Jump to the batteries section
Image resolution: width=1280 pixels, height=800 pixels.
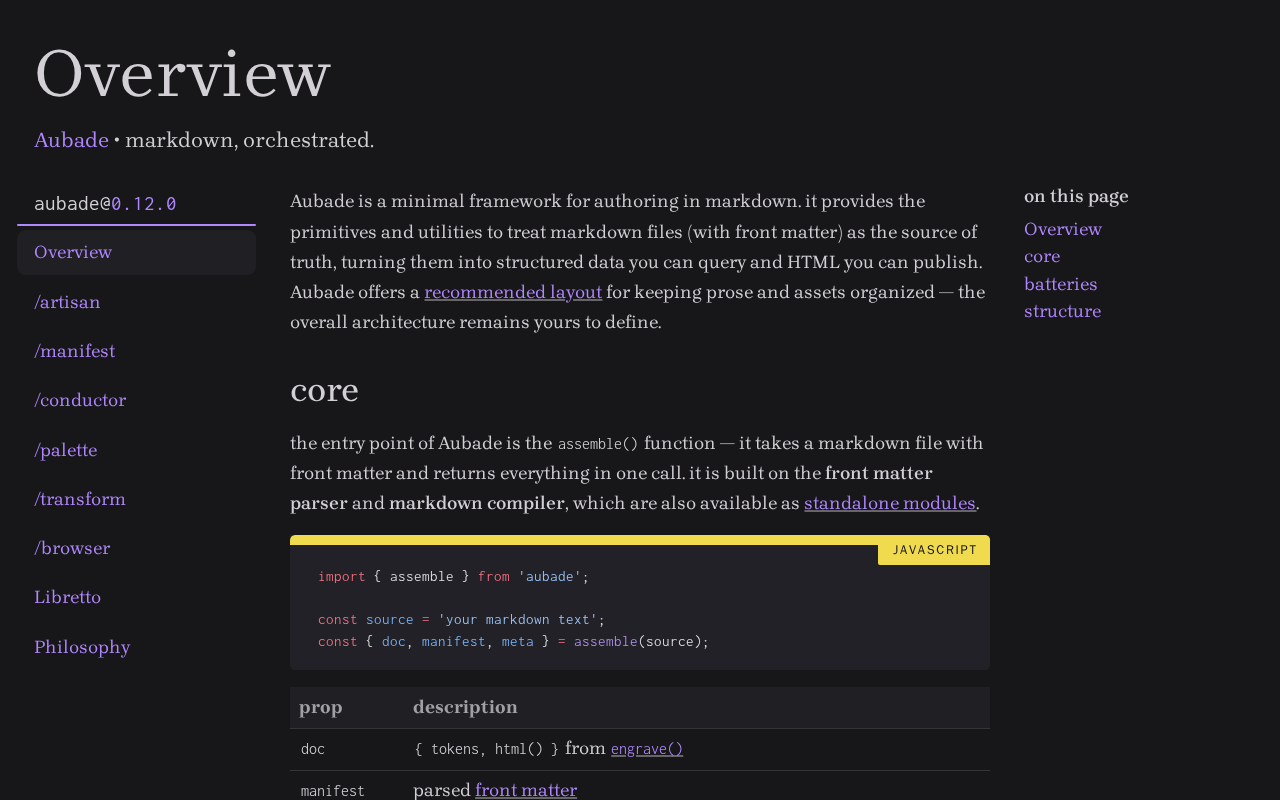click(x=1061, y=284)
